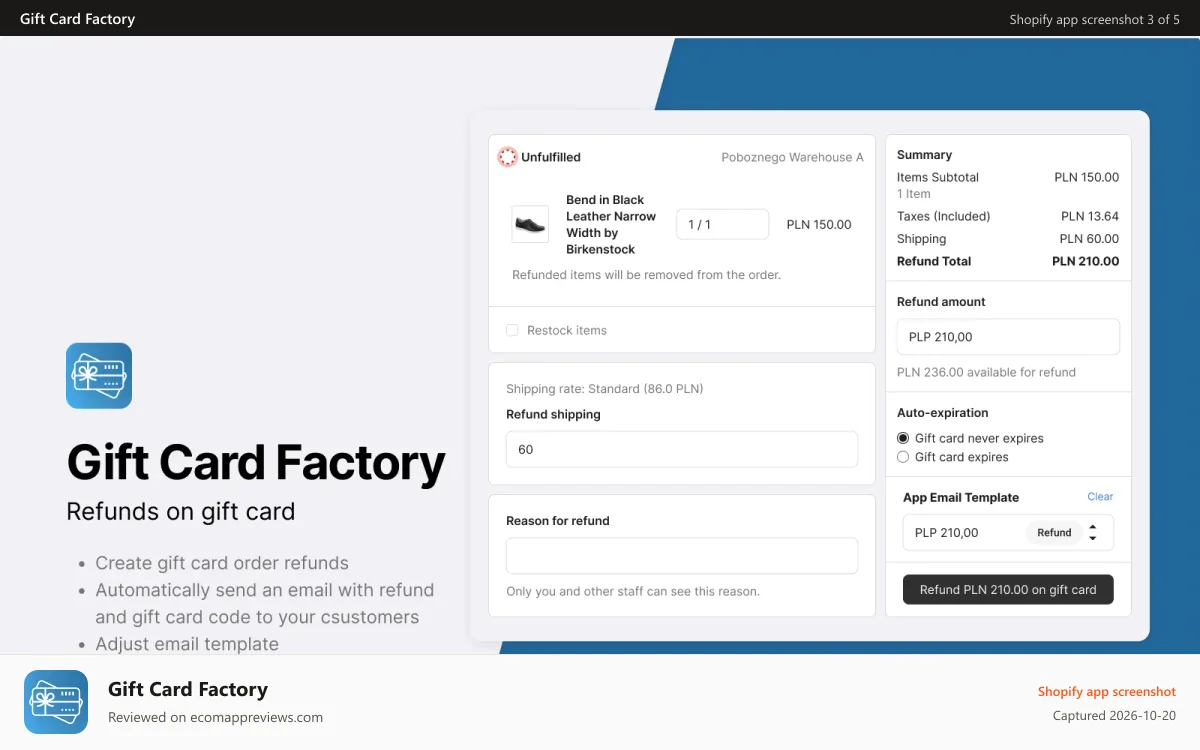The height and width of the screenshot is (750, 1200).
Task: Click the Refund tag in template selector
Action: [1054, 533]
